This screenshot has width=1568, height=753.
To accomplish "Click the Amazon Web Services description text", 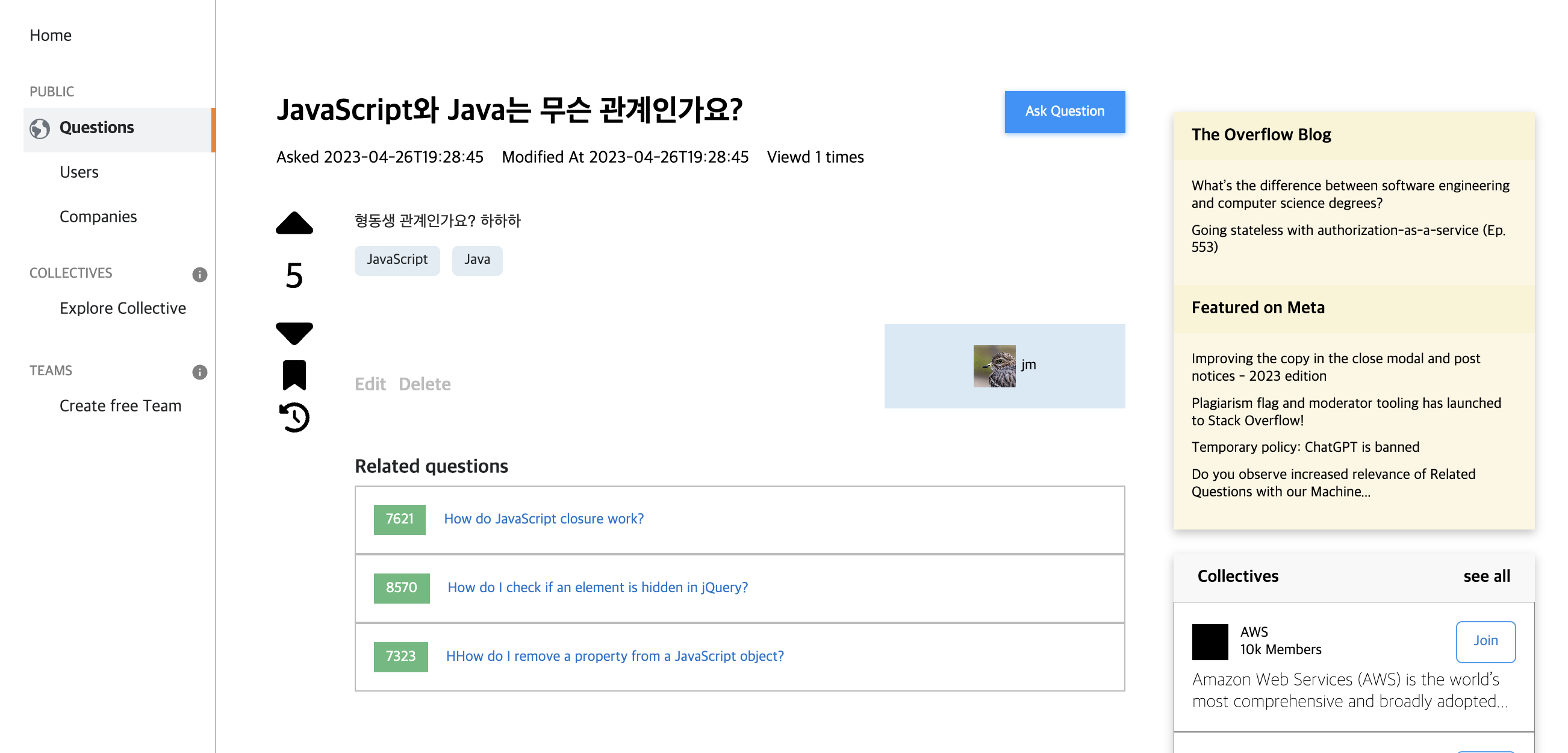I will (1349, 690).
